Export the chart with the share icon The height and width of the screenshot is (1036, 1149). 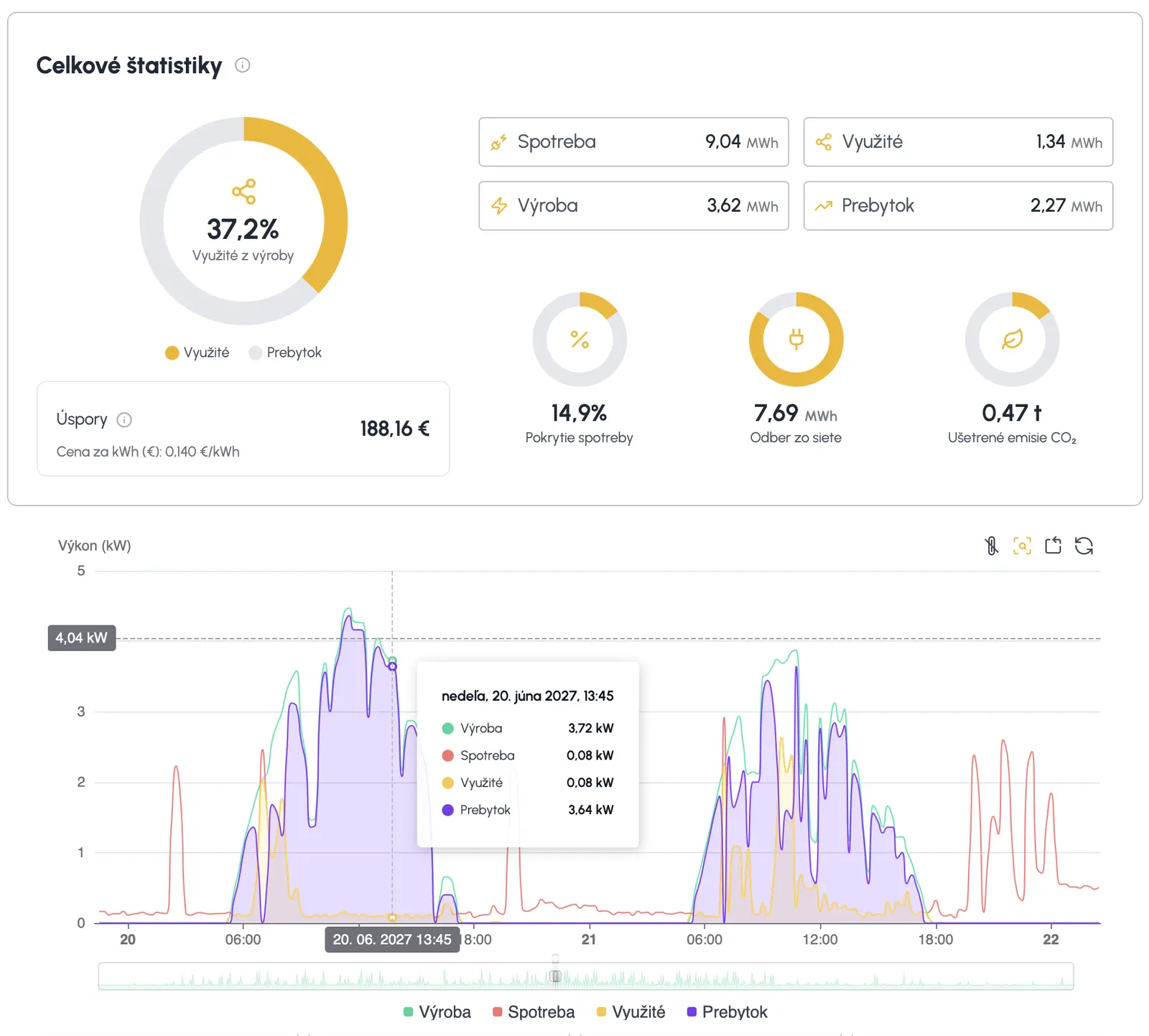tap(1053, 546)
